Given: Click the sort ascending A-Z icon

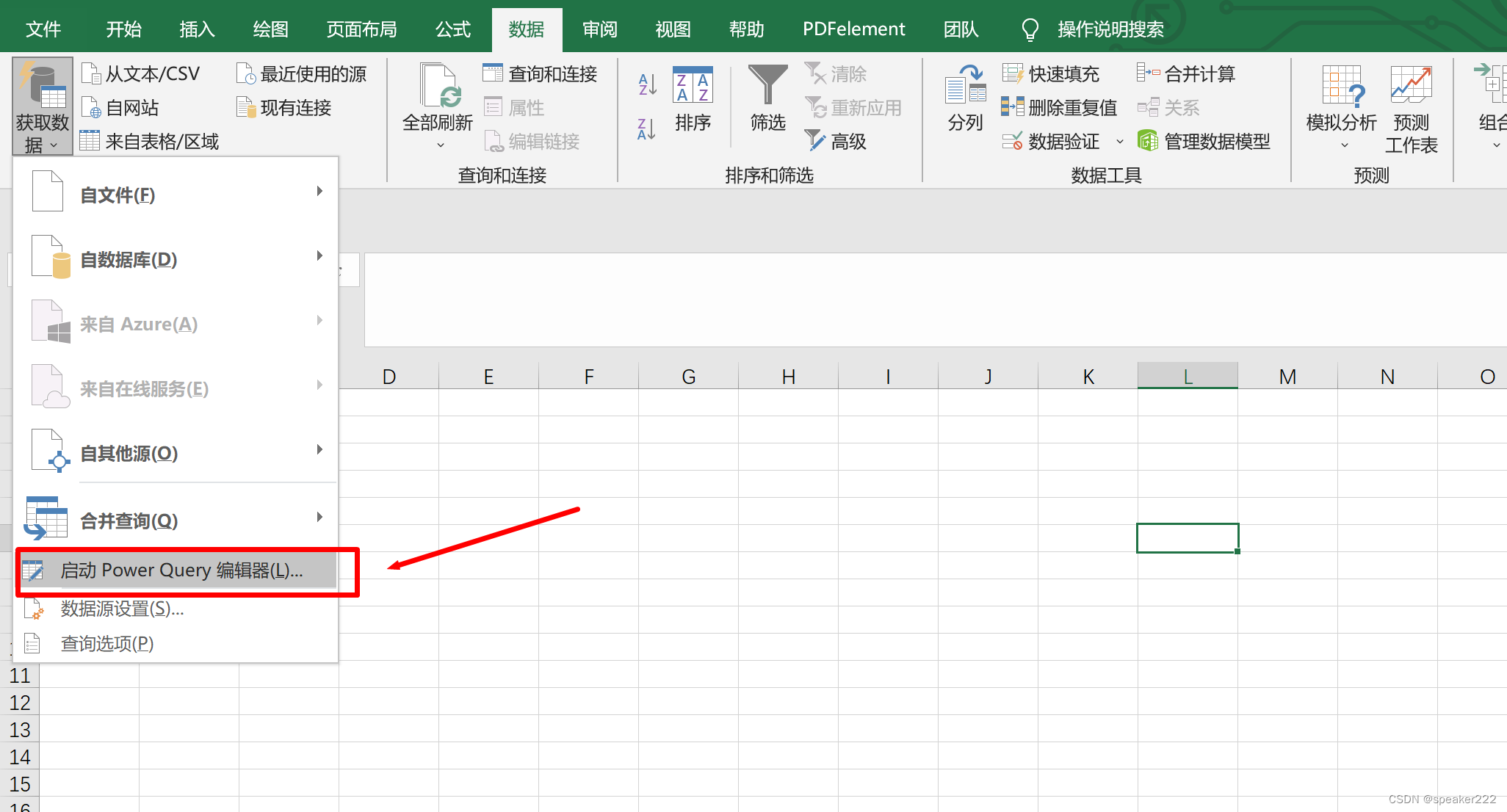Looking at the screenshot, I should 647,84.
